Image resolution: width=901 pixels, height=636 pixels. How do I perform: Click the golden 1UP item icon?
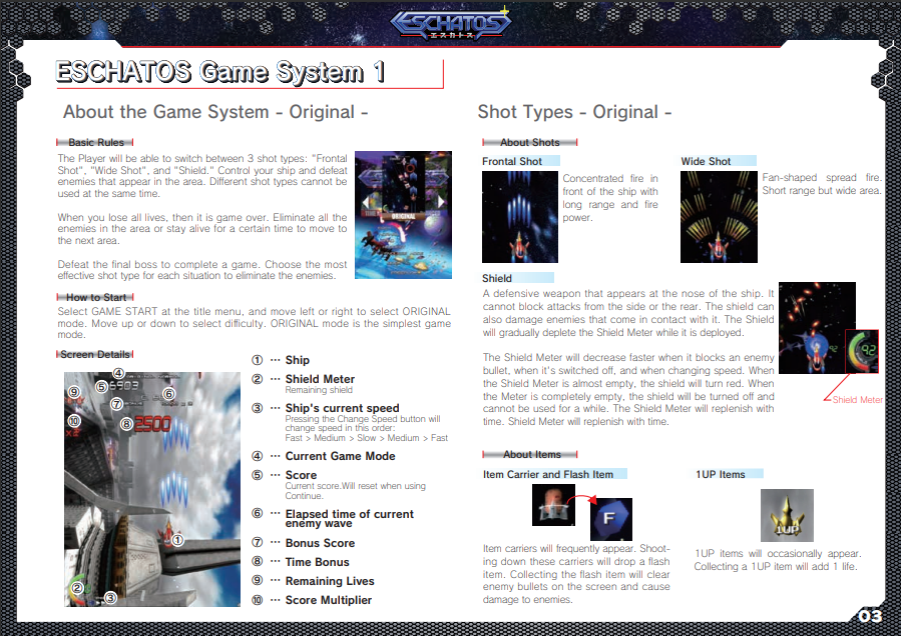point(787,515)
